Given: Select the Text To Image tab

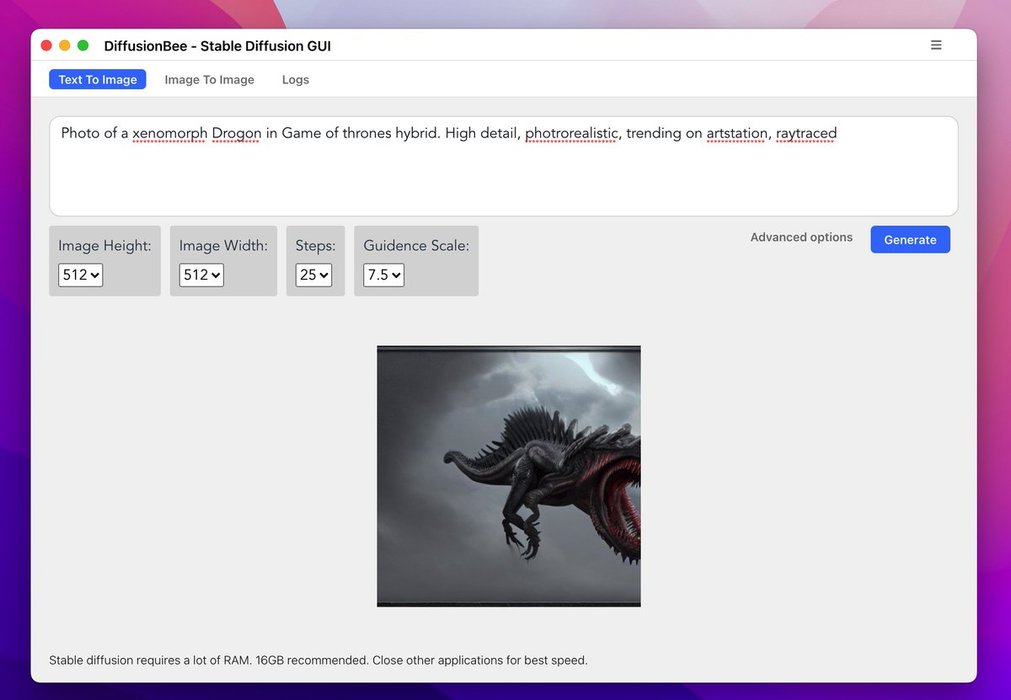Looking at the screenshot, I should pos(97,79).
